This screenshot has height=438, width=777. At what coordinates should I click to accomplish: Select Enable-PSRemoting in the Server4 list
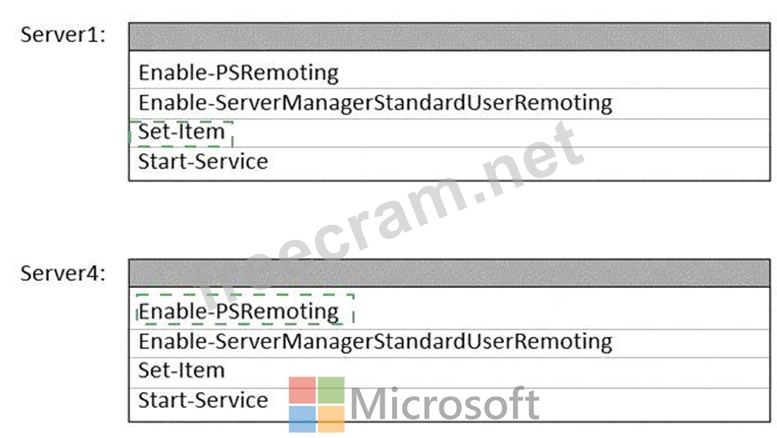tap(238, 312)
